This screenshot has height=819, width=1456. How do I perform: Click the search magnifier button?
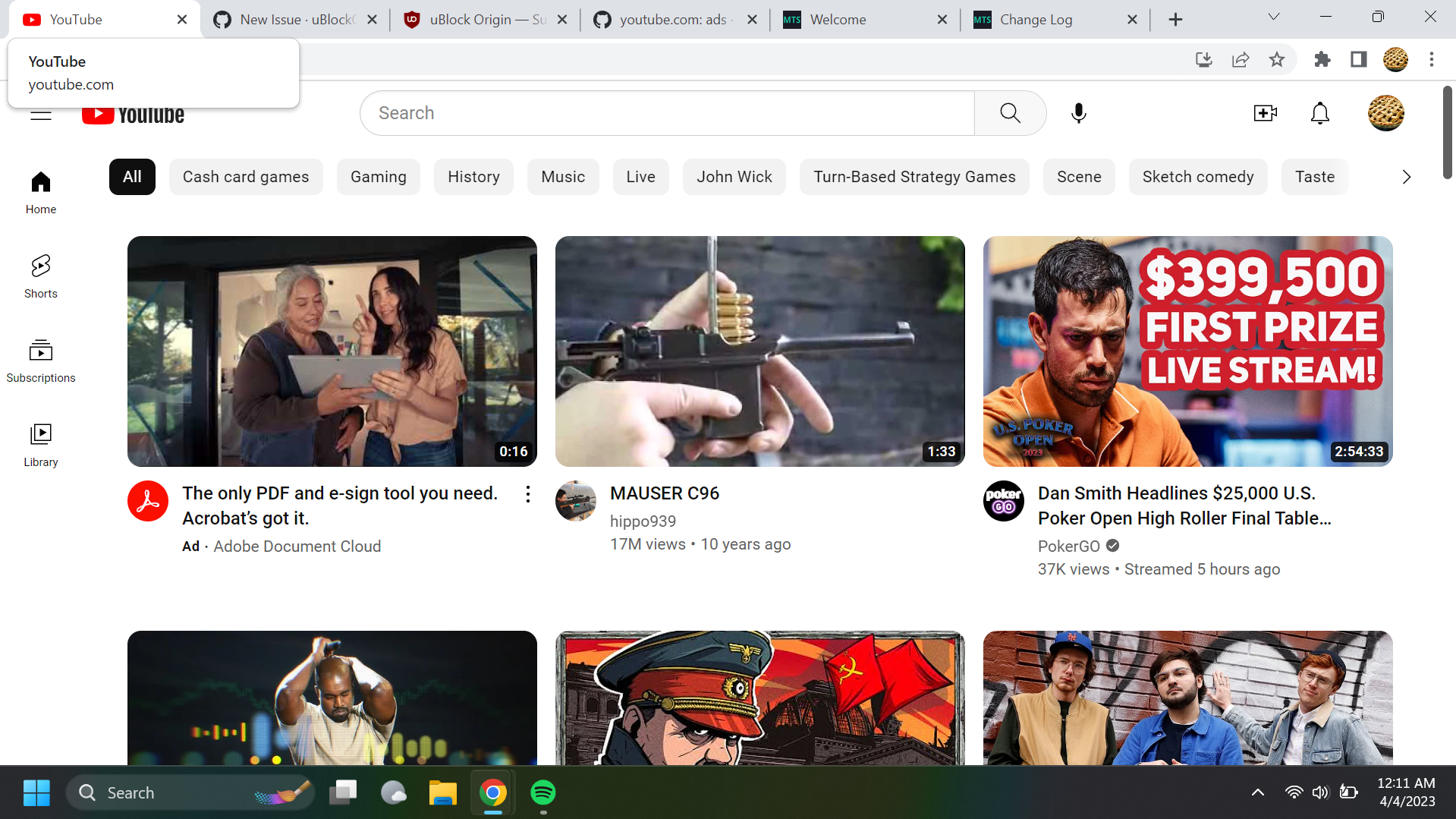click(x=1009, y=112)
